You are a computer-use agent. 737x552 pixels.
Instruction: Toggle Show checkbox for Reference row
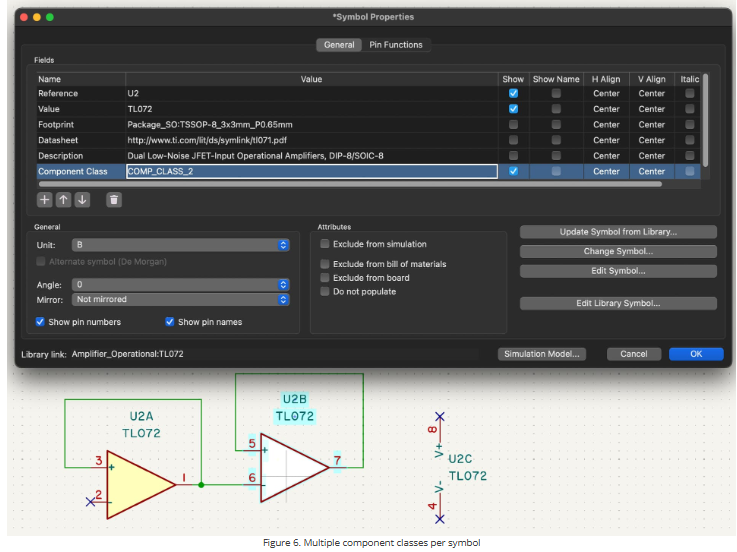click(513, 93)
